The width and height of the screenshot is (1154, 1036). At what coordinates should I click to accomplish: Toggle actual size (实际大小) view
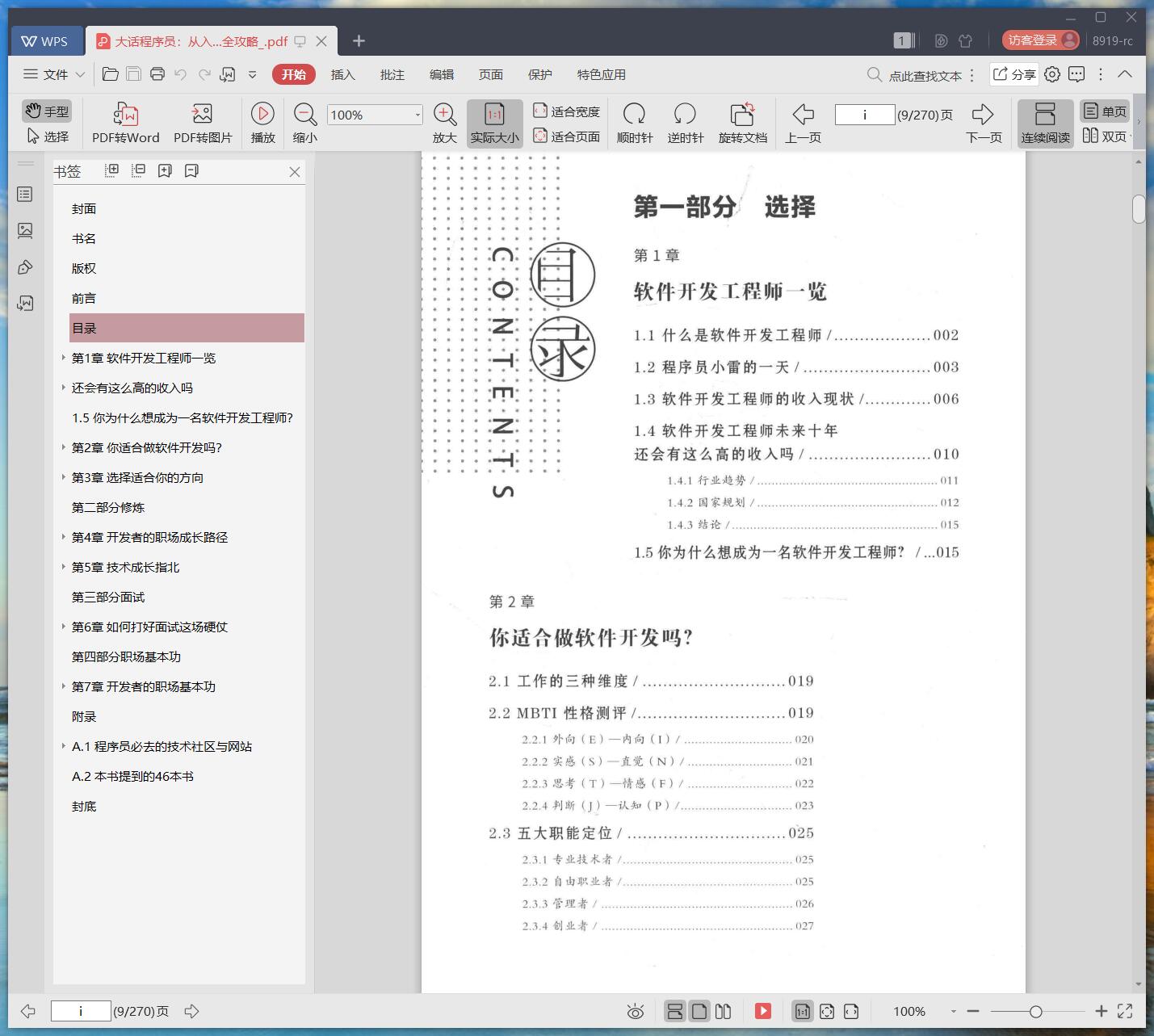(x=495, y=124)
